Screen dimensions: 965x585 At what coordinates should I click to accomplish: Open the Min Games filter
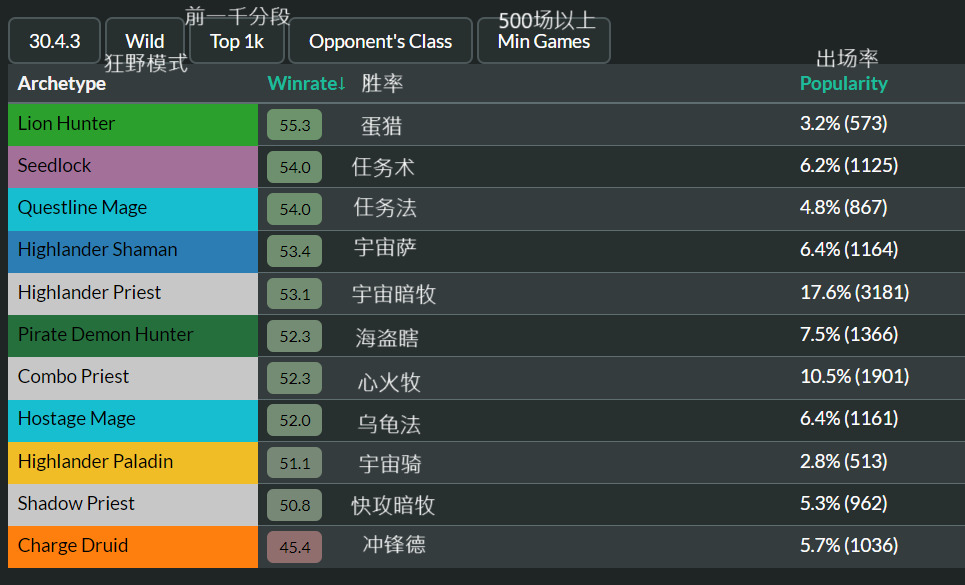coord(543,41)
